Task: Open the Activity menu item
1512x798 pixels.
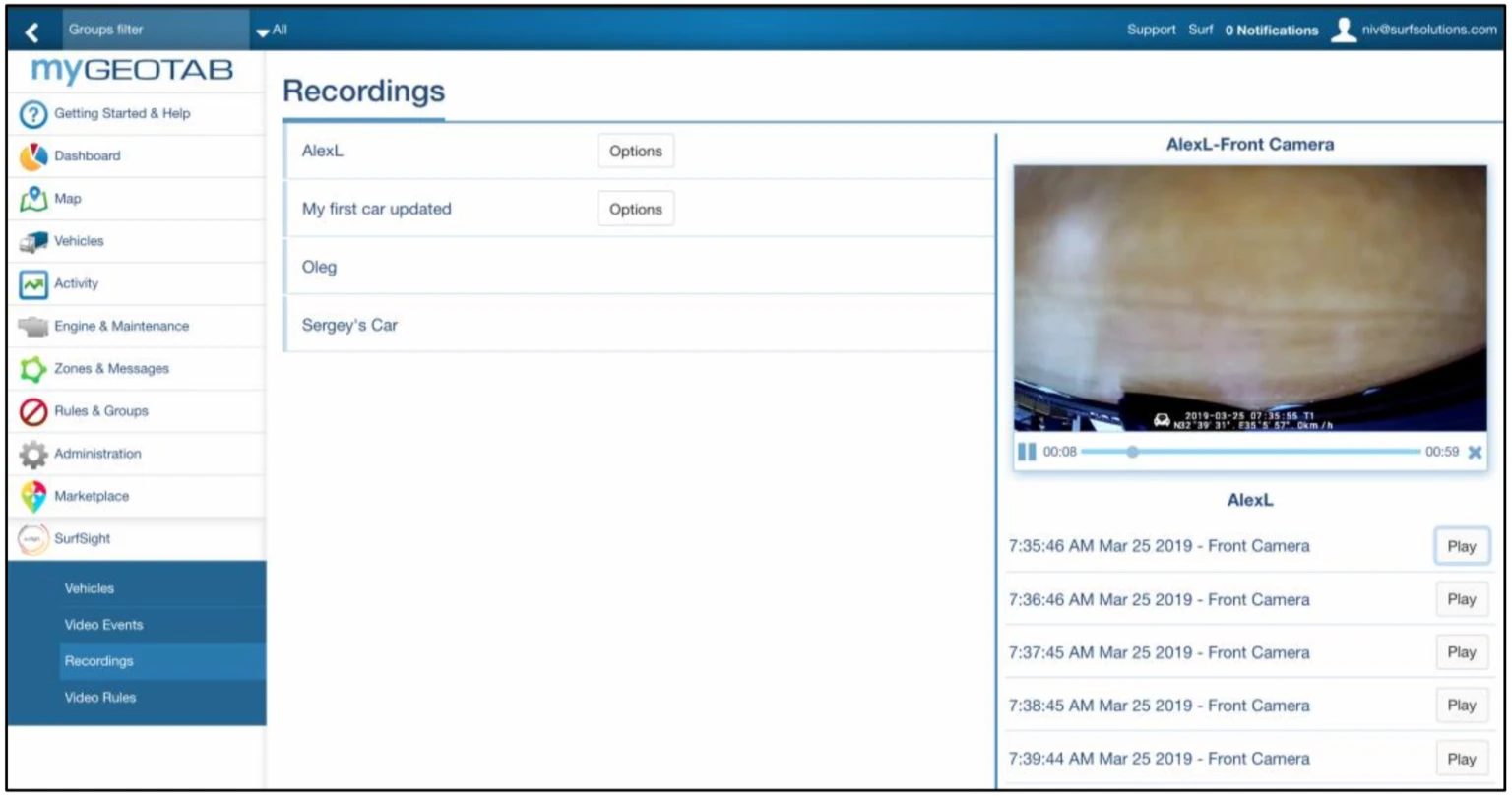Action: pyautogui.click(x=136, y=284)
